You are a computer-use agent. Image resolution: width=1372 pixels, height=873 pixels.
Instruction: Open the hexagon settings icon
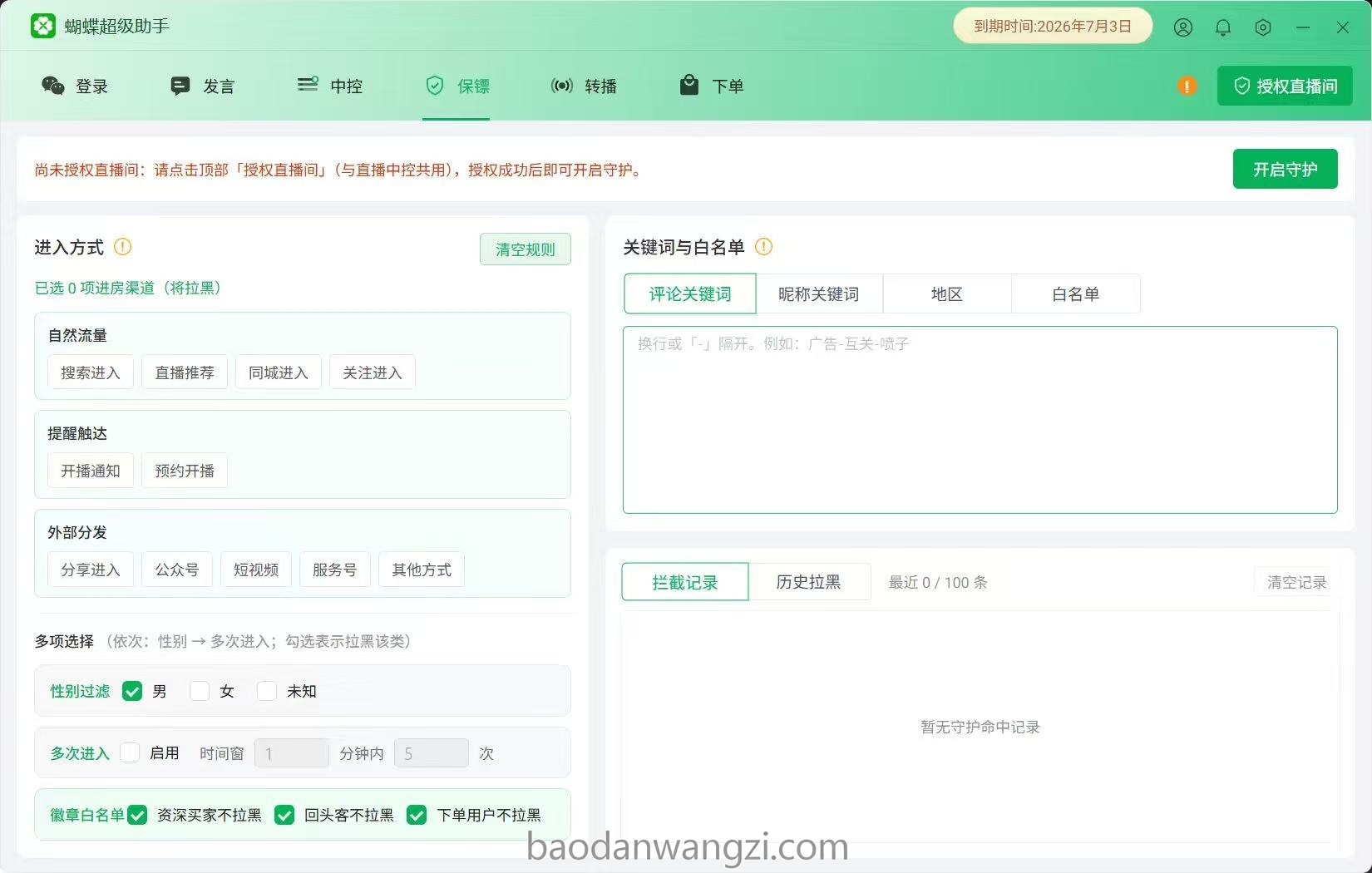click(x=1263, y=27)
